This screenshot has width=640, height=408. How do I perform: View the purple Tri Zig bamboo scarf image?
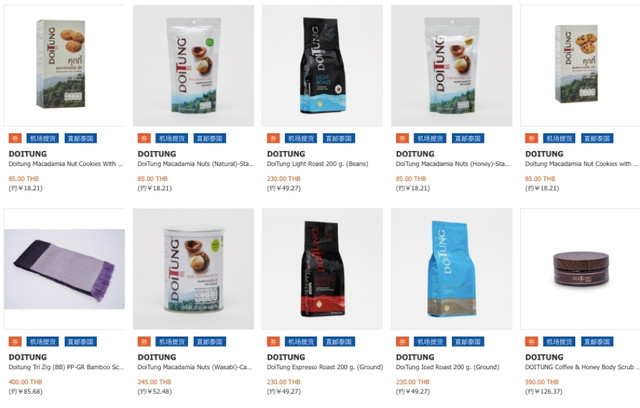pos(64,269)
